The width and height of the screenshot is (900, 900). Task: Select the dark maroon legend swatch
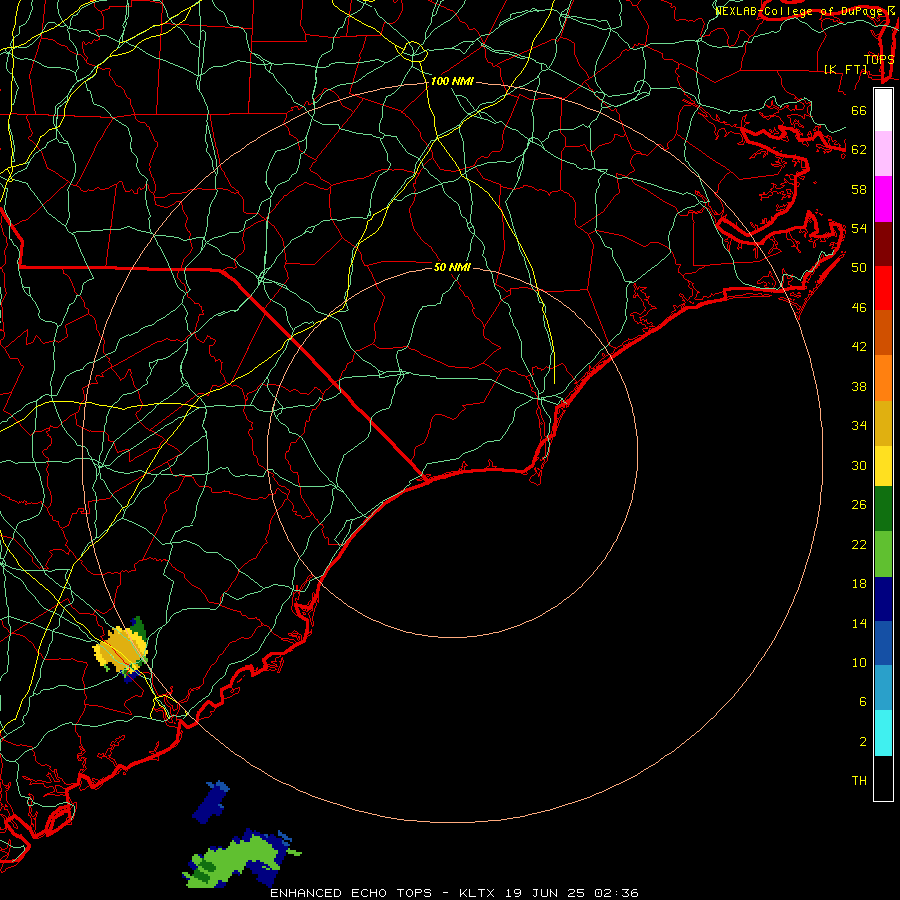point(883,244)
